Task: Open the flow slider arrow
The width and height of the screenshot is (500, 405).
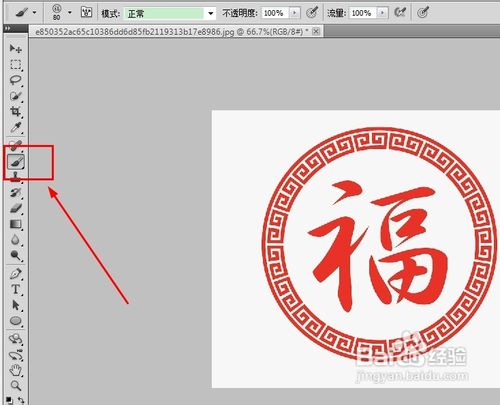Action: click(x=382, y=13)
